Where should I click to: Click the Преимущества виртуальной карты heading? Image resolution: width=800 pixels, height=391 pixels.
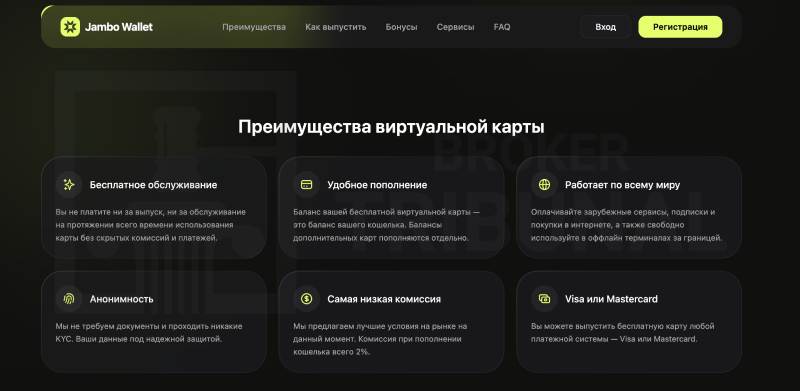point(391,127)
